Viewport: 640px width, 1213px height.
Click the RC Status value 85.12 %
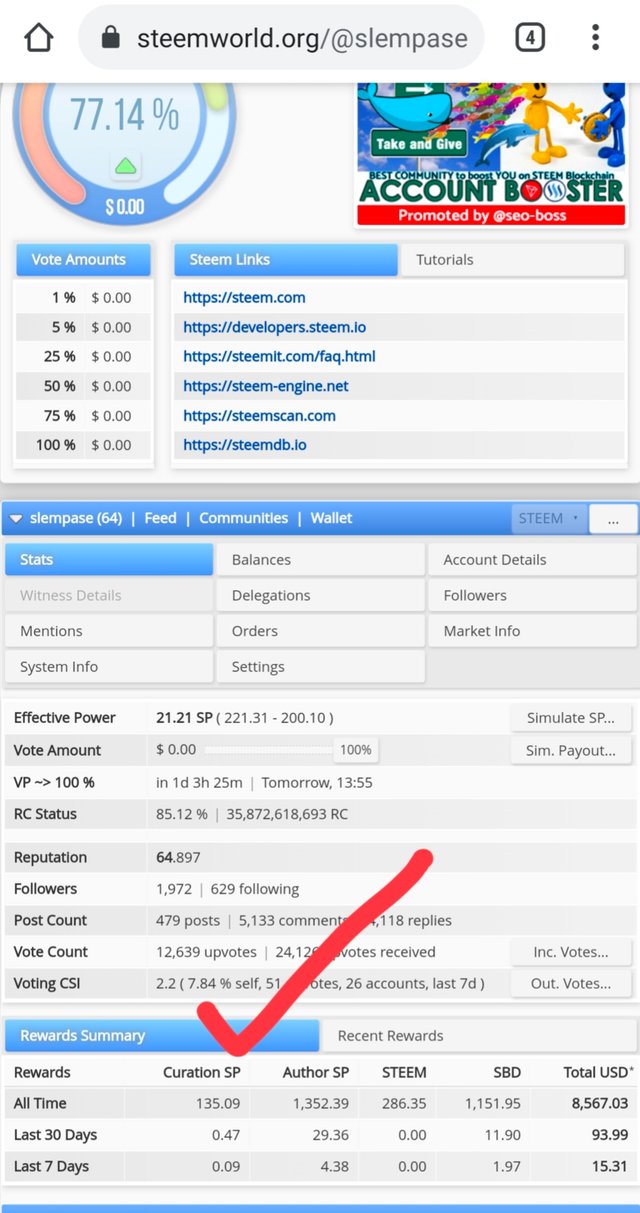pyautogui.click(x=182, y=814)
